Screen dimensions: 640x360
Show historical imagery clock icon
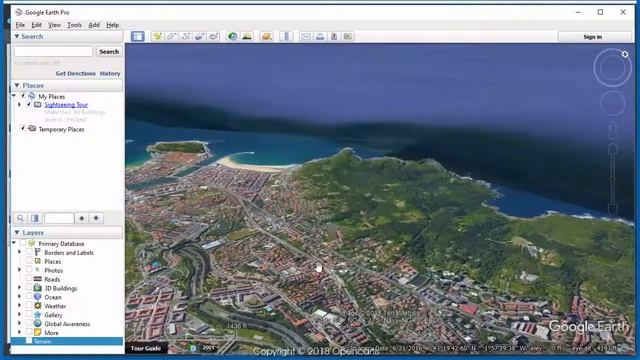pos(233,36)
